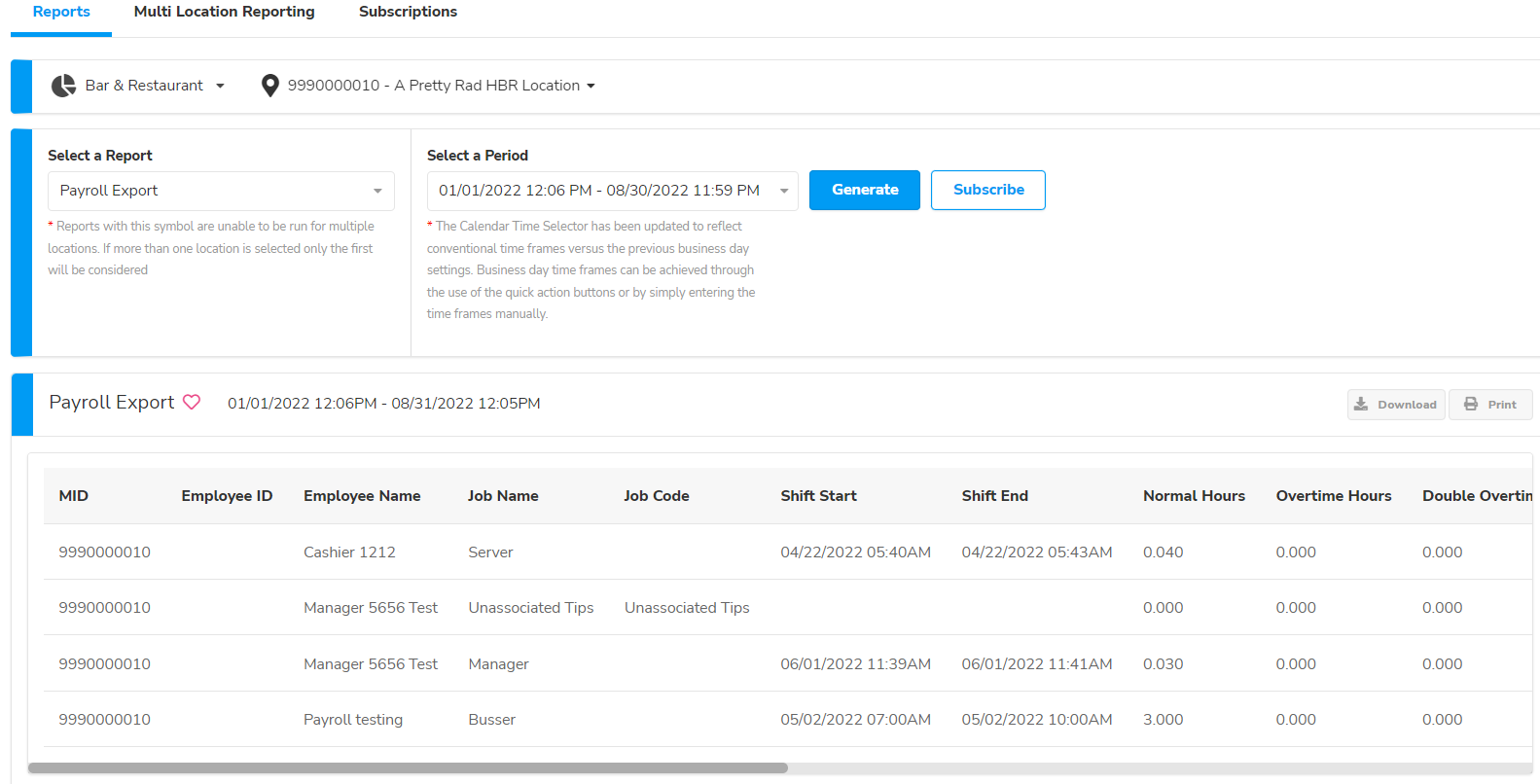Click the horizontal scrollbar under the table
This screenshot has width=1540, height=784.
408,767
